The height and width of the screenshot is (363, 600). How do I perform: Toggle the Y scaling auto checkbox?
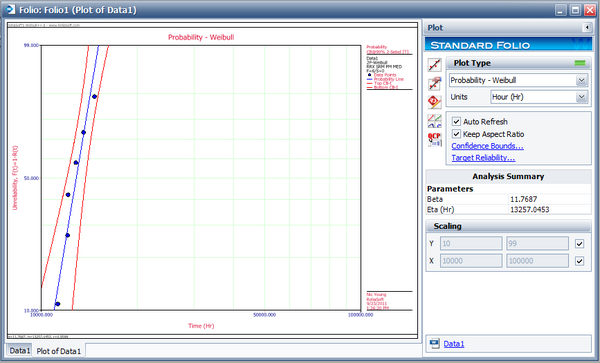tap(579, 244)
